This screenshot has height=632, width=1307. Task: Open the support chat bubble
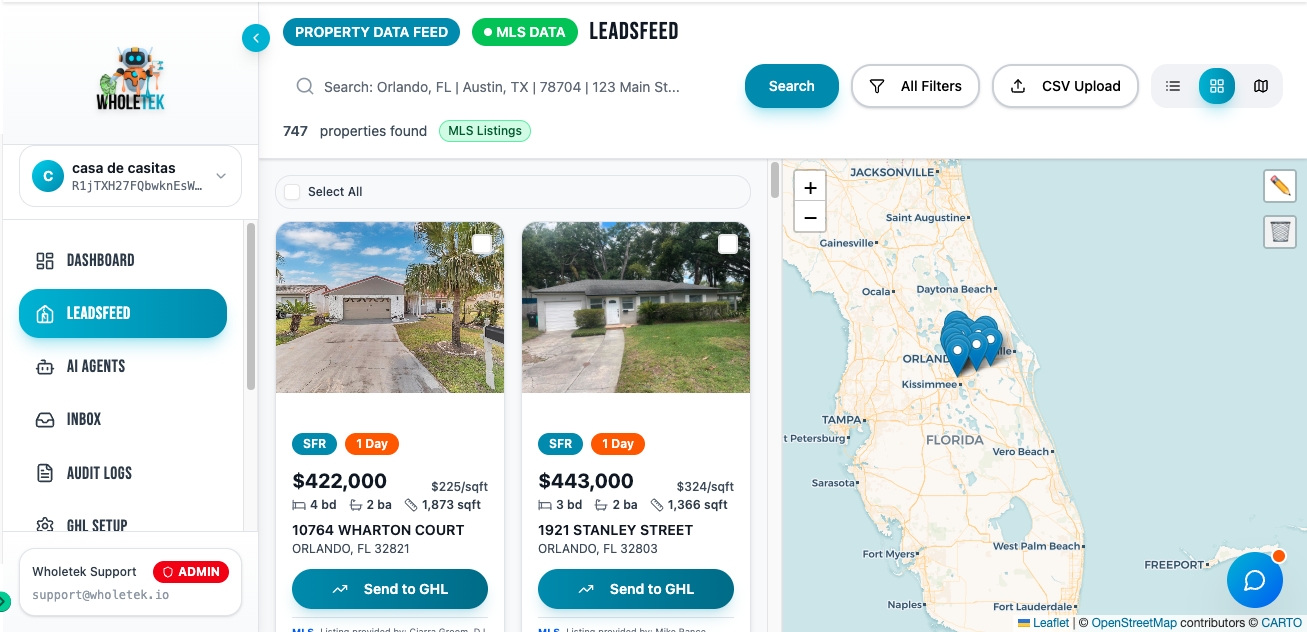point(1254,580)
